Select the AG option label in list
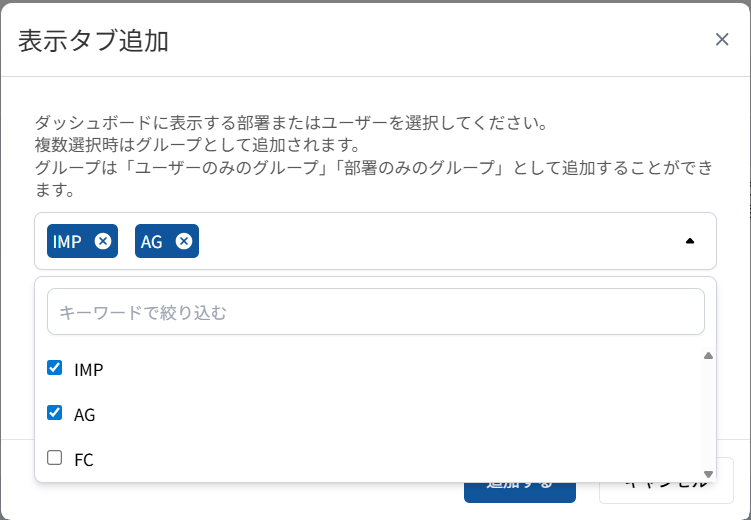 pos(85,414)
